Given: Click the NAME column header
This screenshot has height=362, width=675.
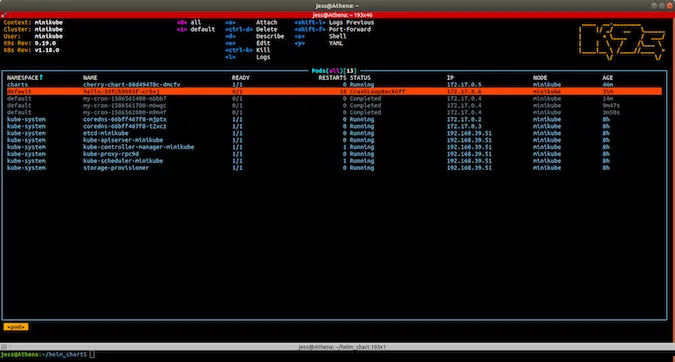Looking at the screenshot, I should pos(90,77).
